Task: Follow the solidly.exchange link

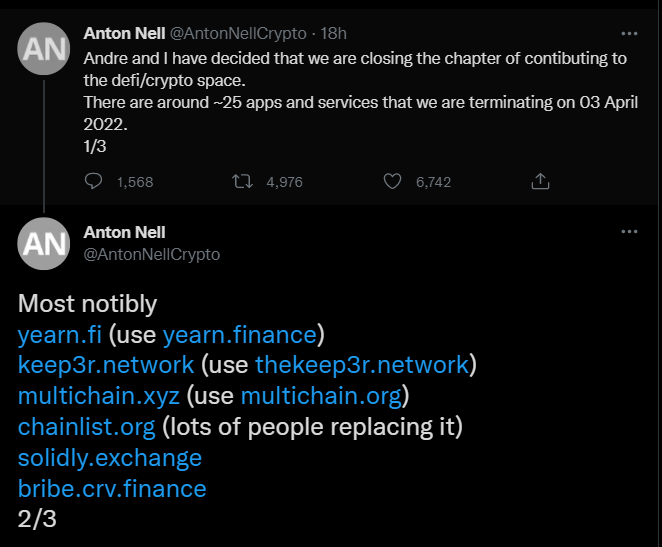Action: [x=110, y=458]
